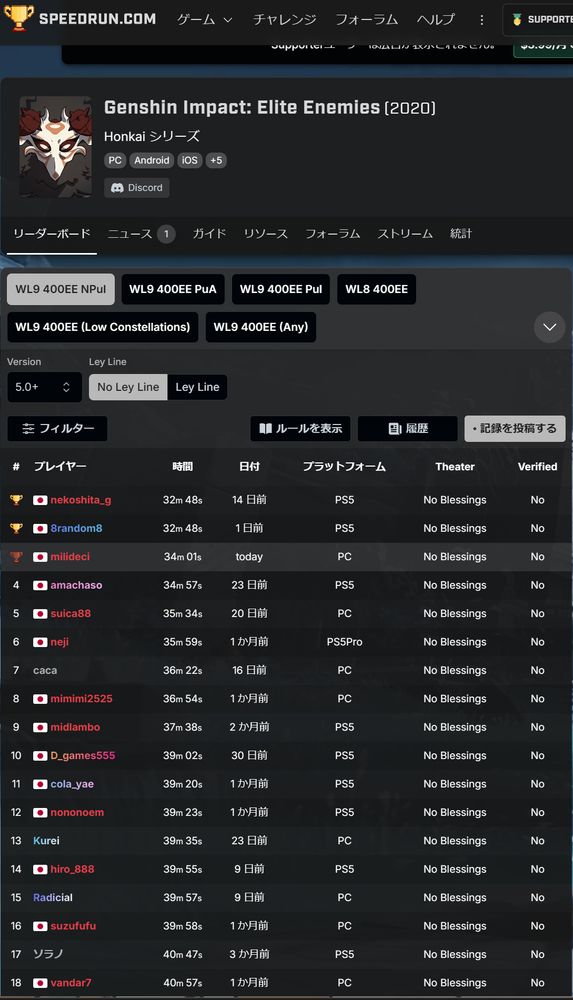Open miiideci player profile
The image size is (573, 1000).
pyautogui.click(x=70, y=557)
